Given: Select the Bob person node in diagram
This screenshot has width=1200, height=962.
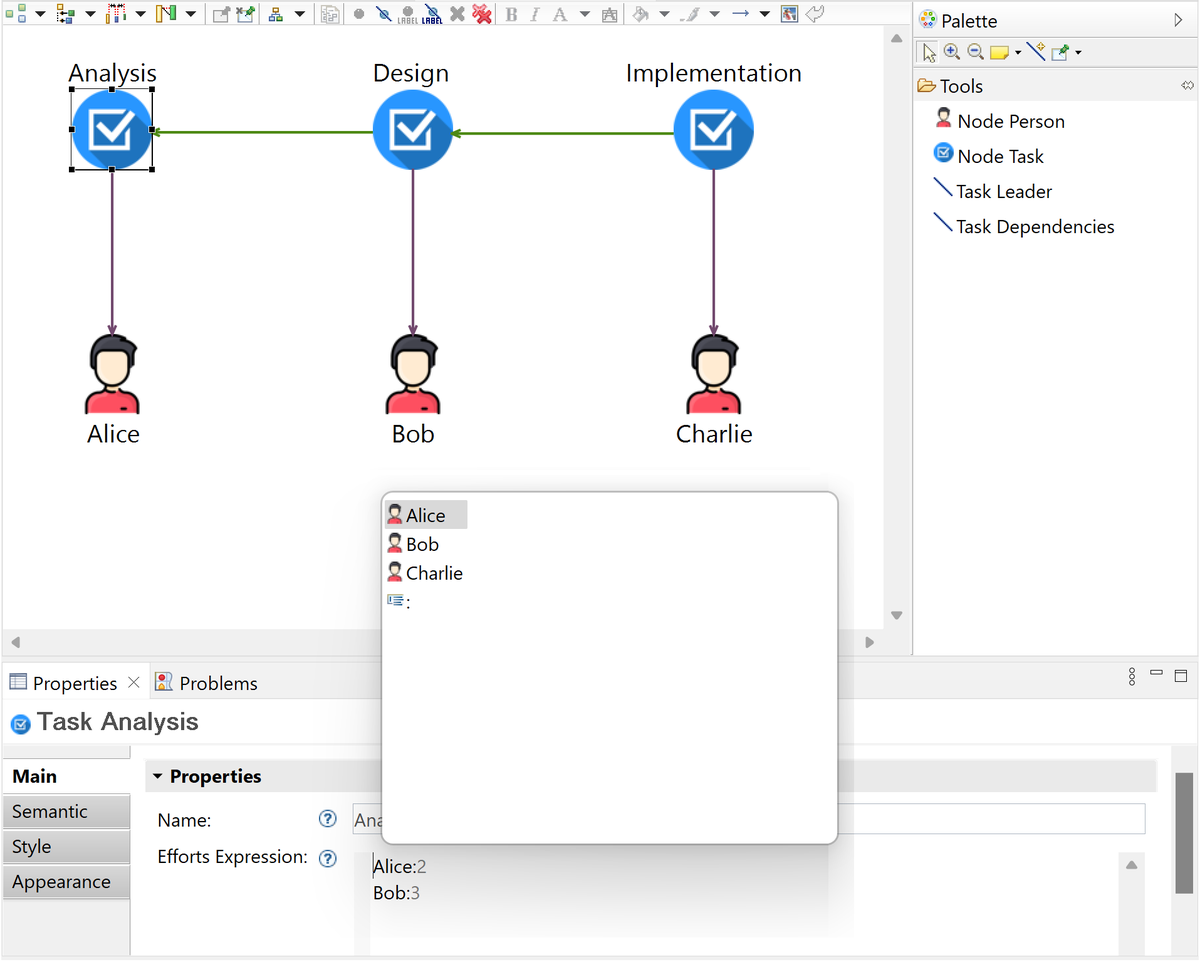Looking at the screenshot, I should point(412,375).
